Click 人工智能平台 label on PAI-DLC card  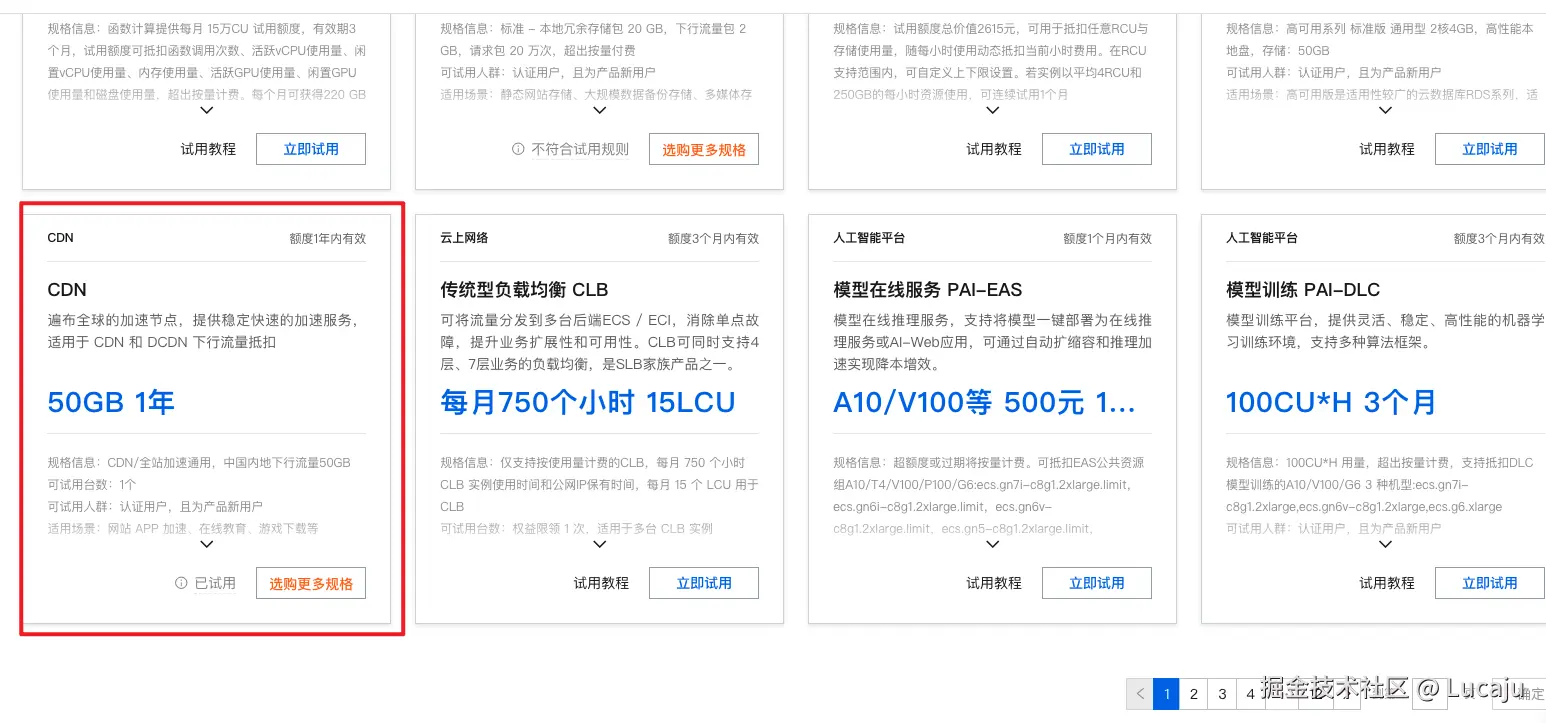(1262, 238)
